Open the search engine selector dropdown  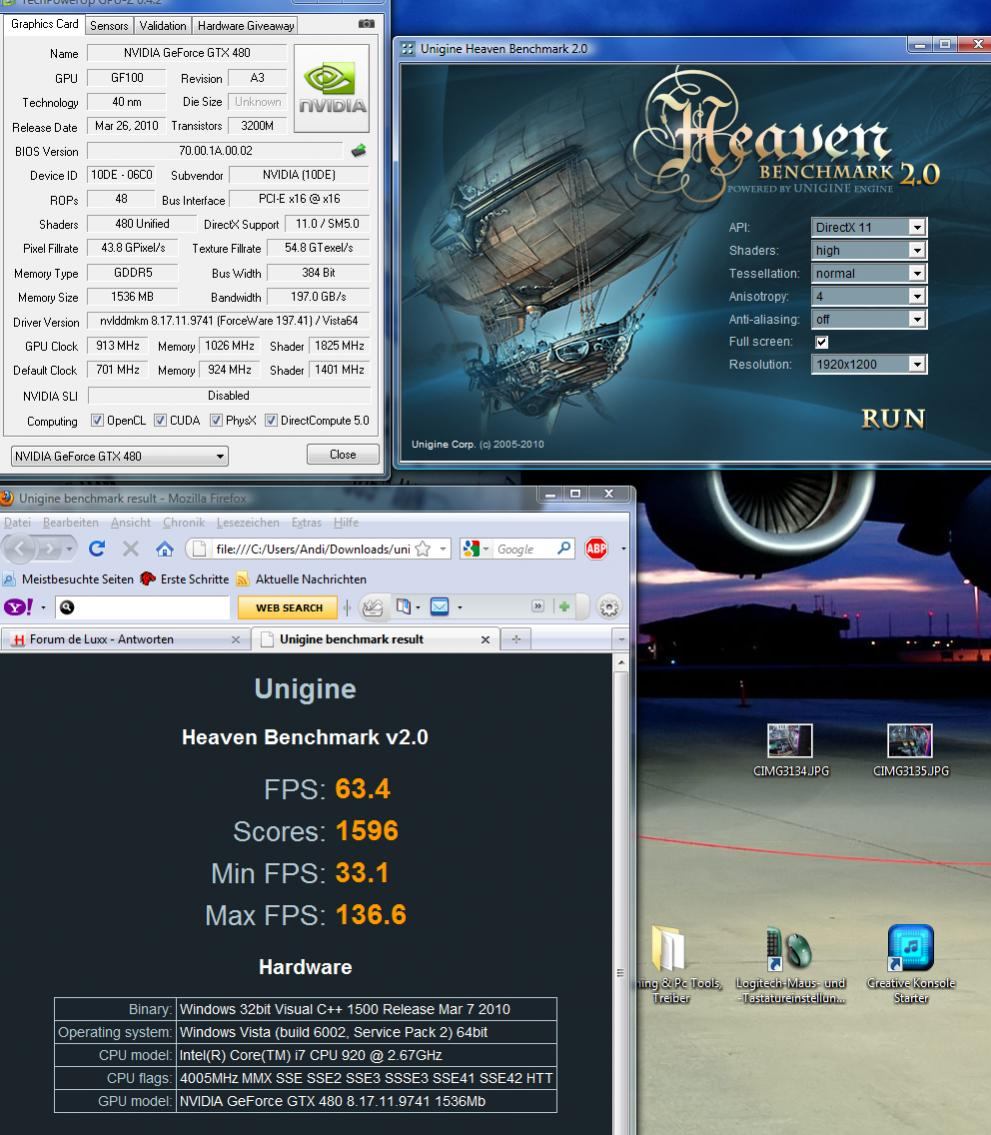click(x=476, y=549)
